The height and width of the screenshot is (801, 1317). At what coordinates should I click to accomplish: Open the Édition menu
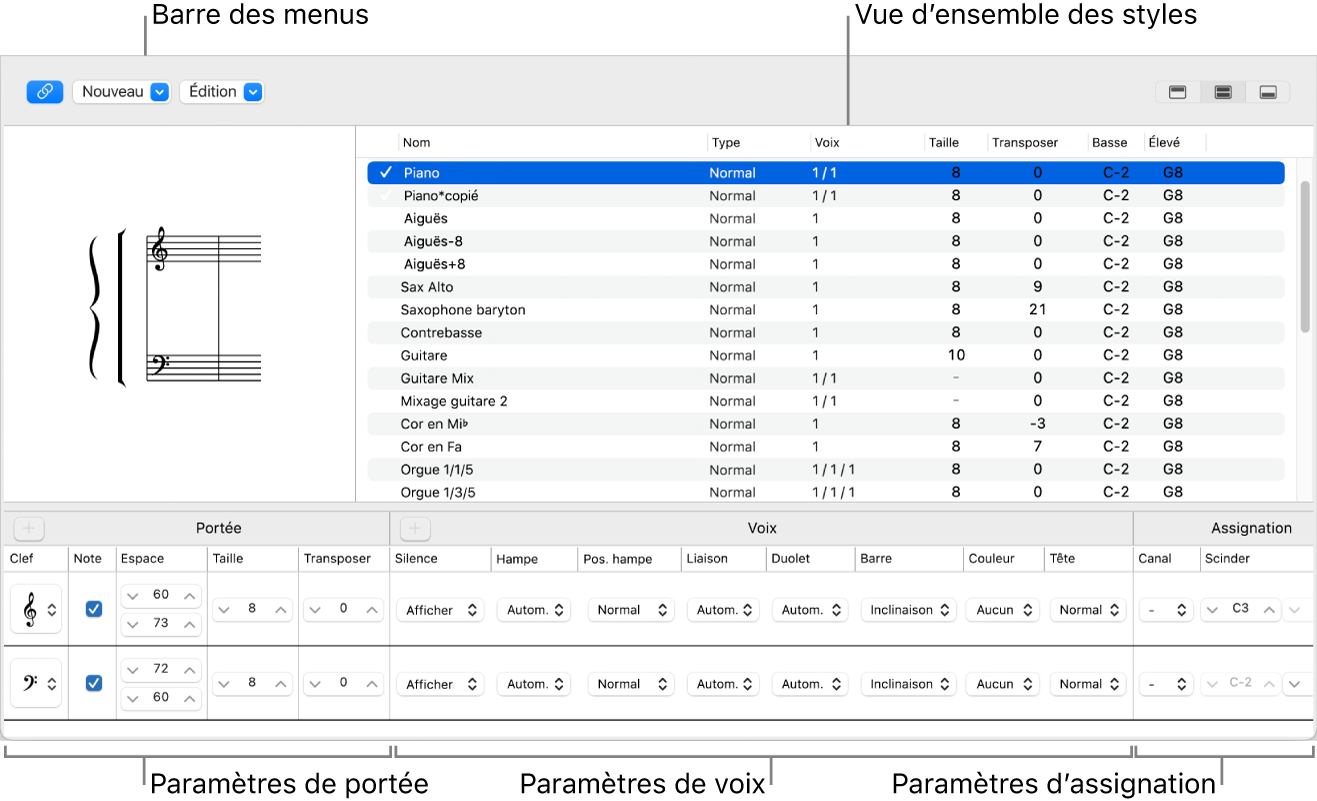(x=223, y=92)
